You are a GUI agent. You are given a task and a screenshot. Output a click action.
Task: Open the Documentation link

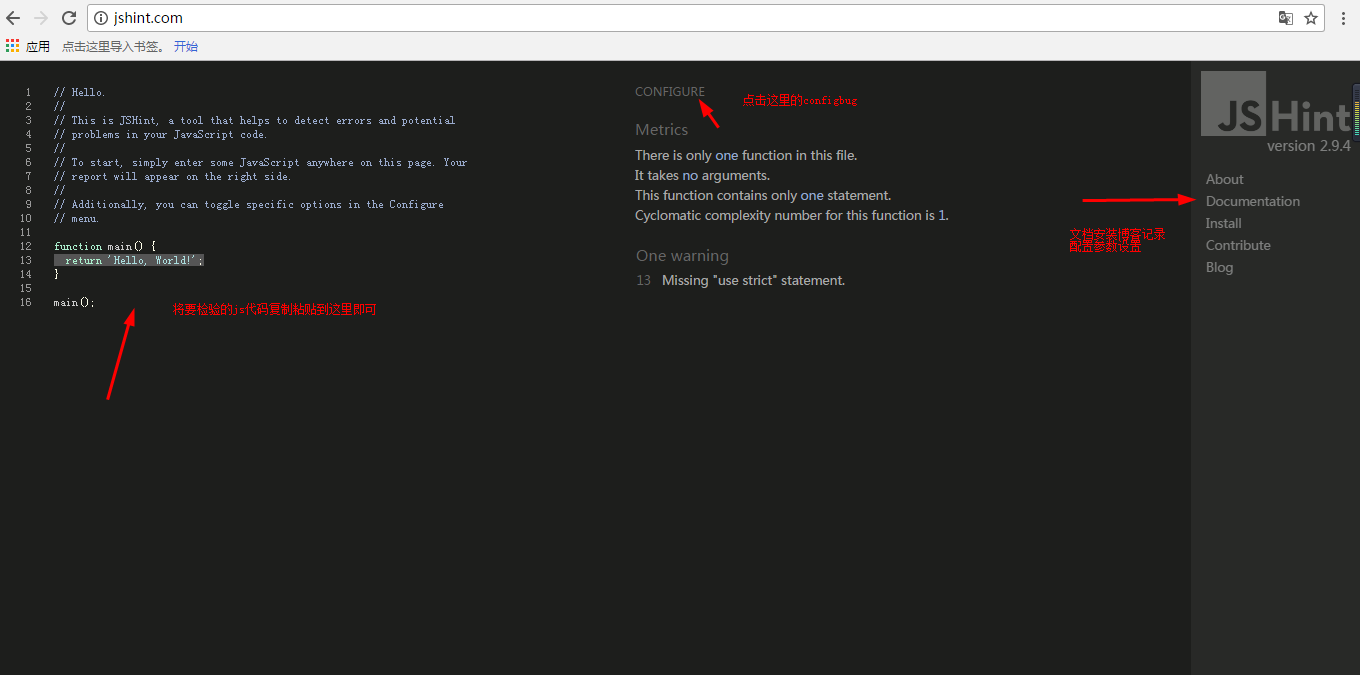click(x=1253, y=201)
